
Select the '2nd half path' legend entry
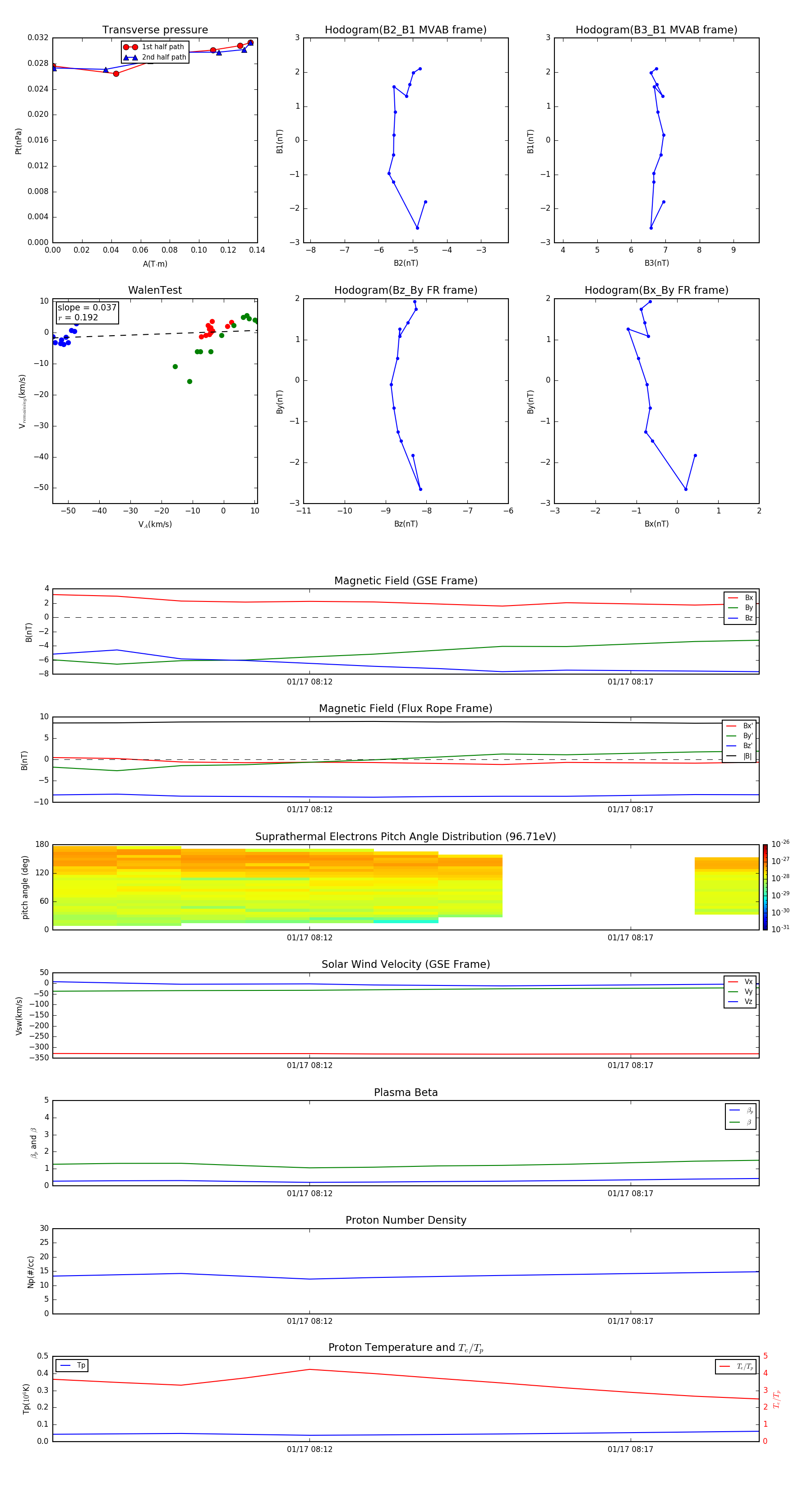(155, 57)
